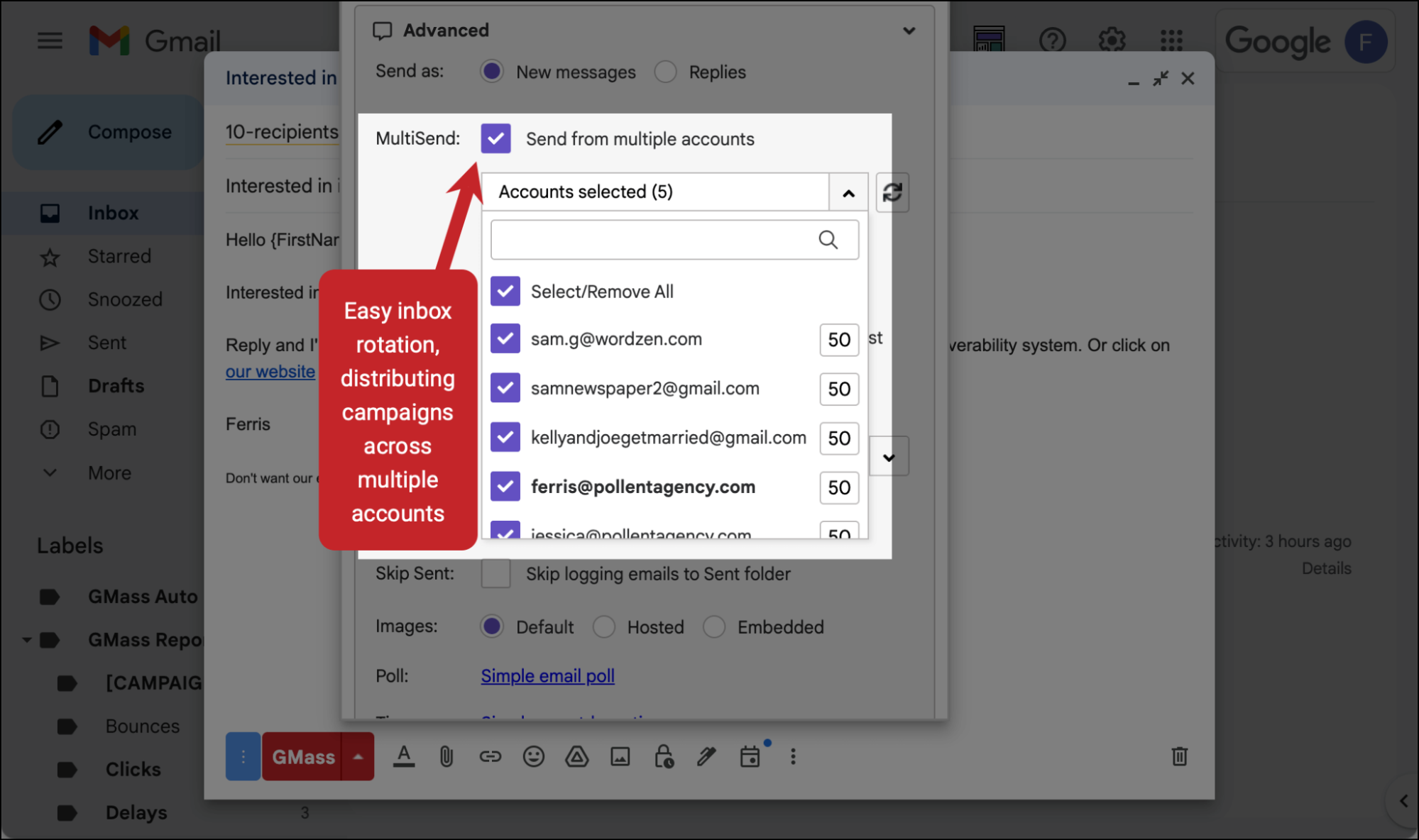Expand More in Gmail sidebar
The image size is (1419, 840).
coord(109,472)
